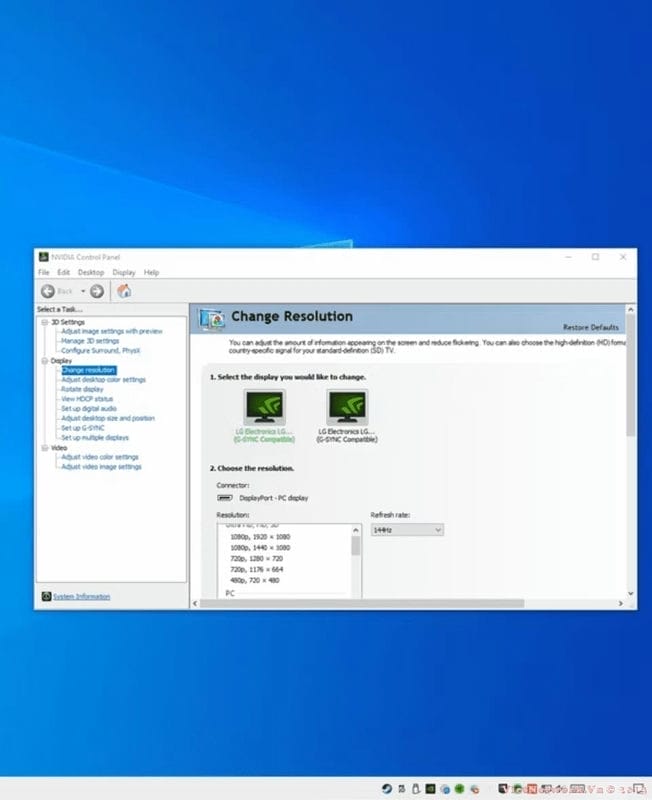Select the first LG Electronics monitor icon
Image resolution: width=652 pixels, height=800 pixels.
[264, 407]
